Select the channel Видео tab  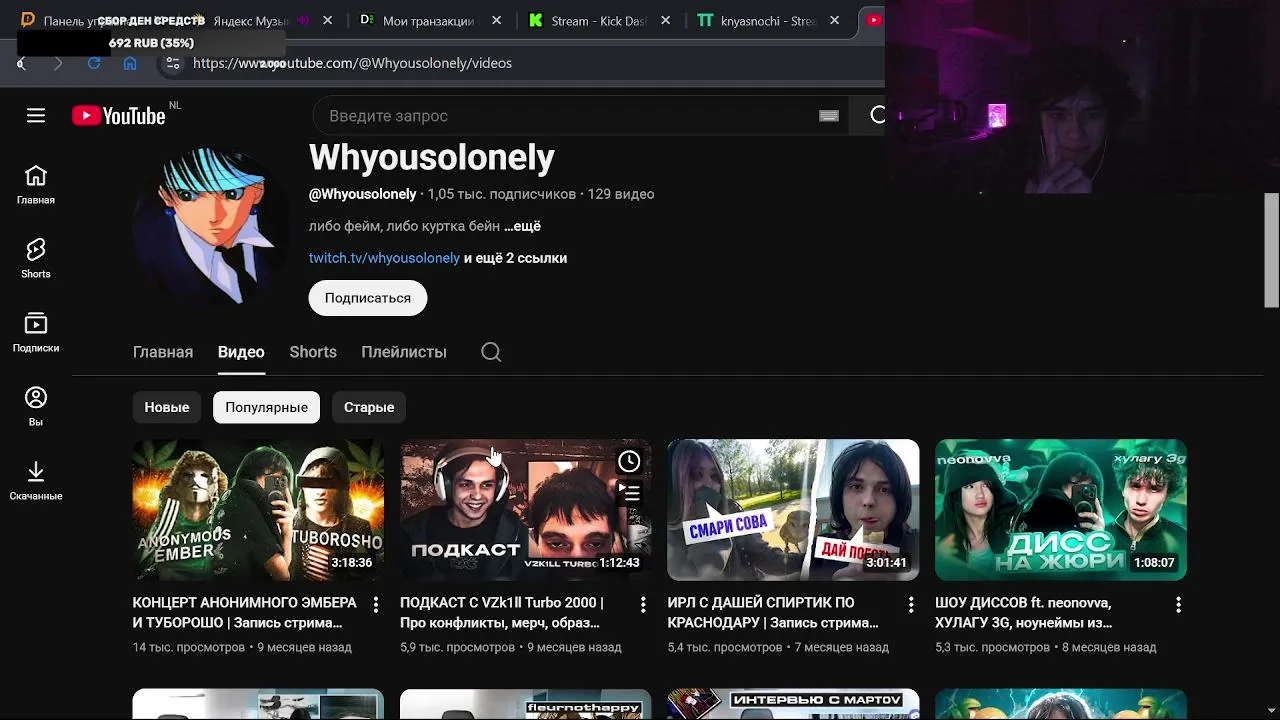(x=241, y=352)
